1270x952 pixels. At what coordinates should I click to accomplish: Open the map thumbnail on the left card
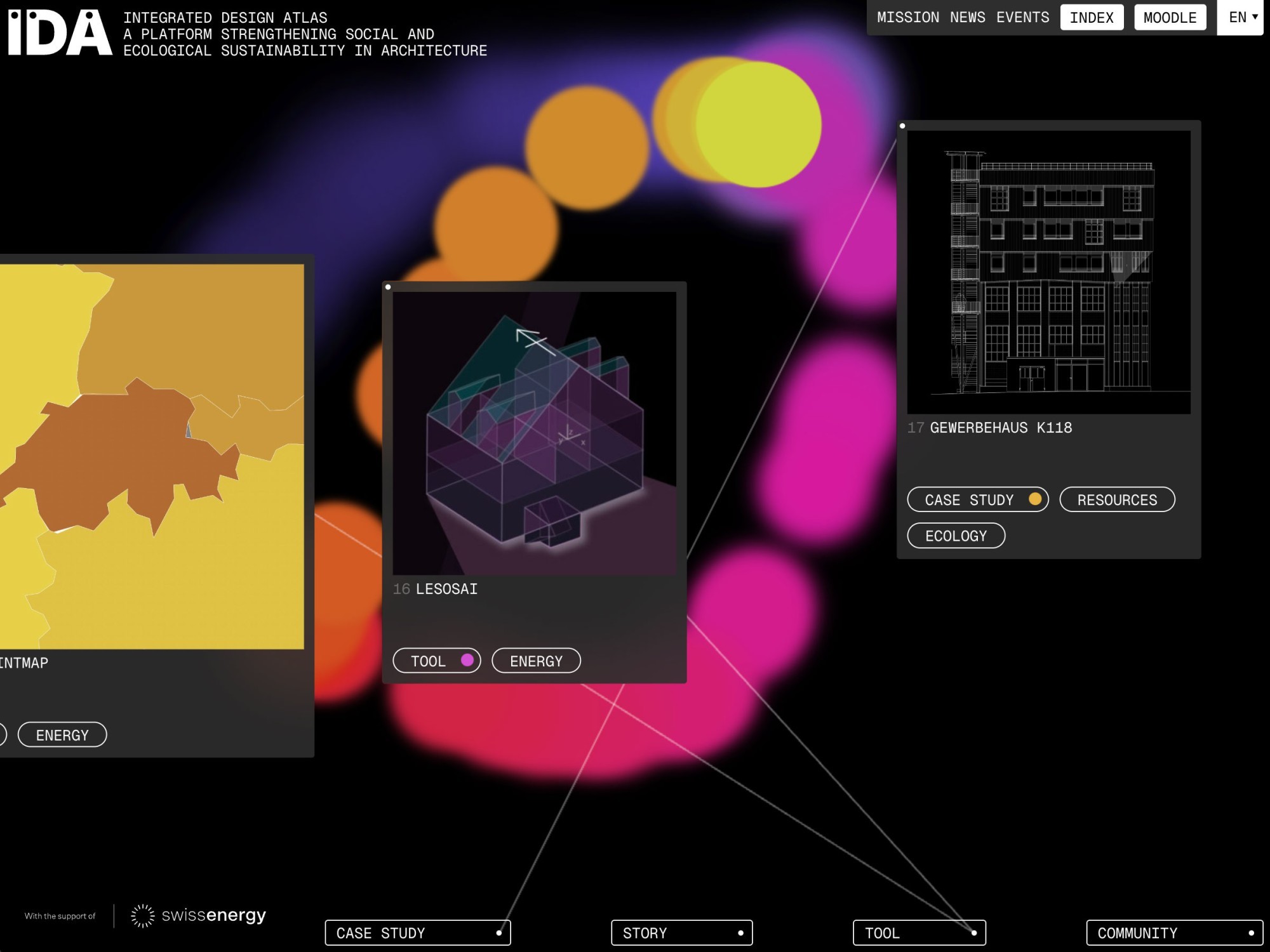tap(152, 456)
